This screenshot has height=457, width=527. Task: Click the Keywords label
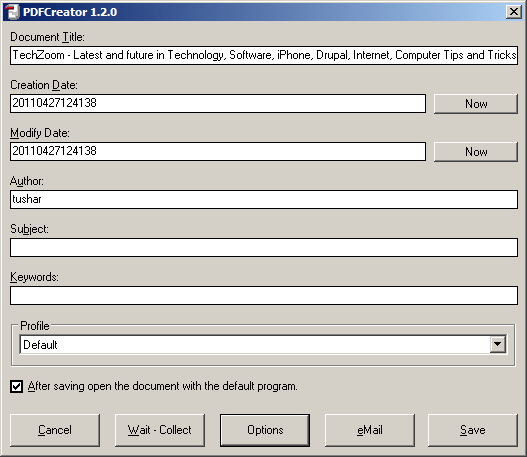(34, 277)
